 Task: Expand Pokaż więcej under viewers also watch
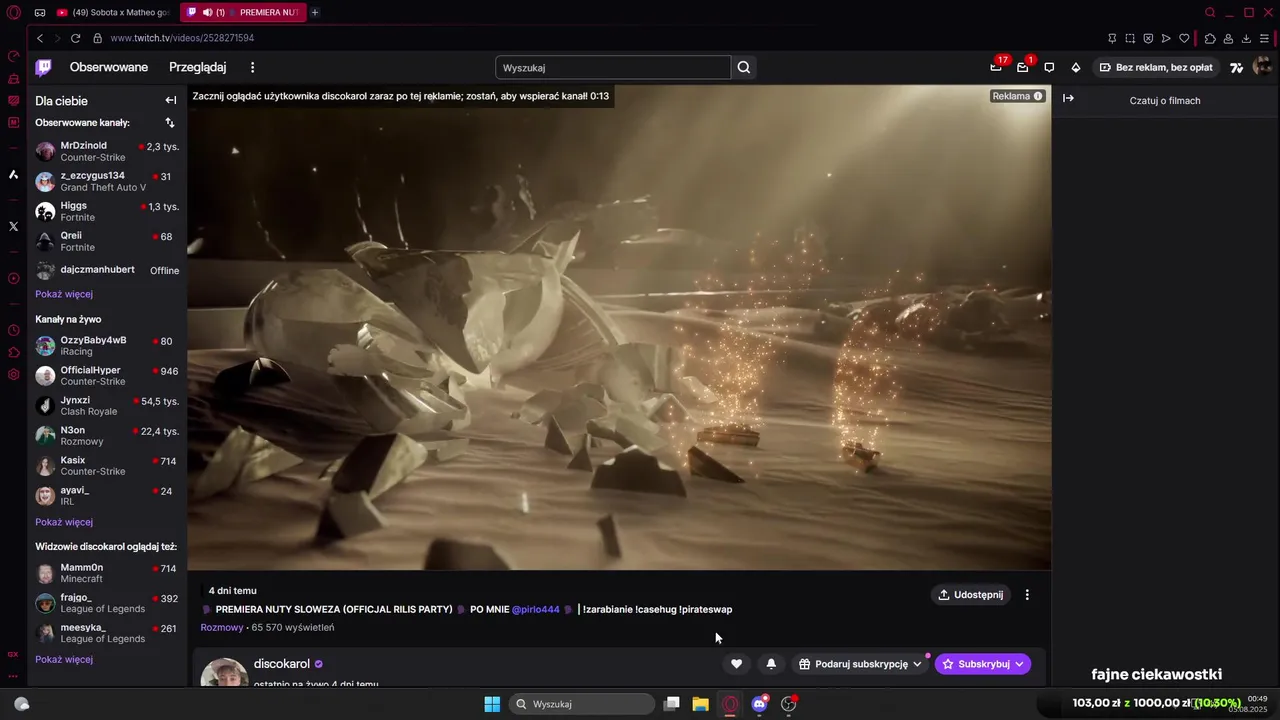(64, 659)
